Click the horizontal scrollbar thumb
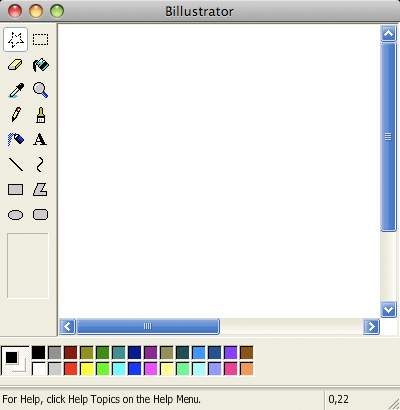The width and height of the screenshot is (400, 410). click(148, 326)
